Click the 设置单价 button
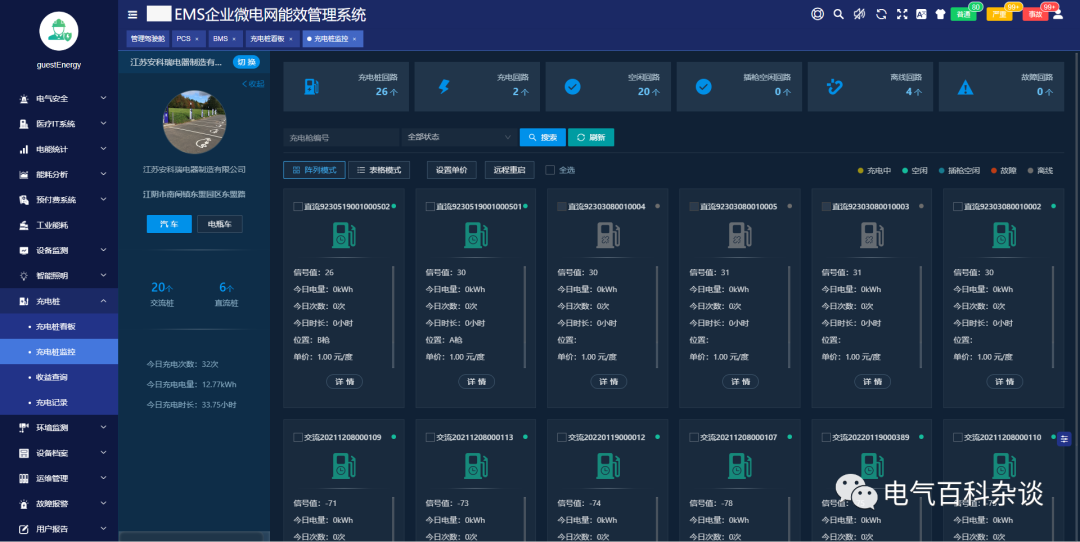The height and width of the screenshot is (542, 1080). point(451,170)
